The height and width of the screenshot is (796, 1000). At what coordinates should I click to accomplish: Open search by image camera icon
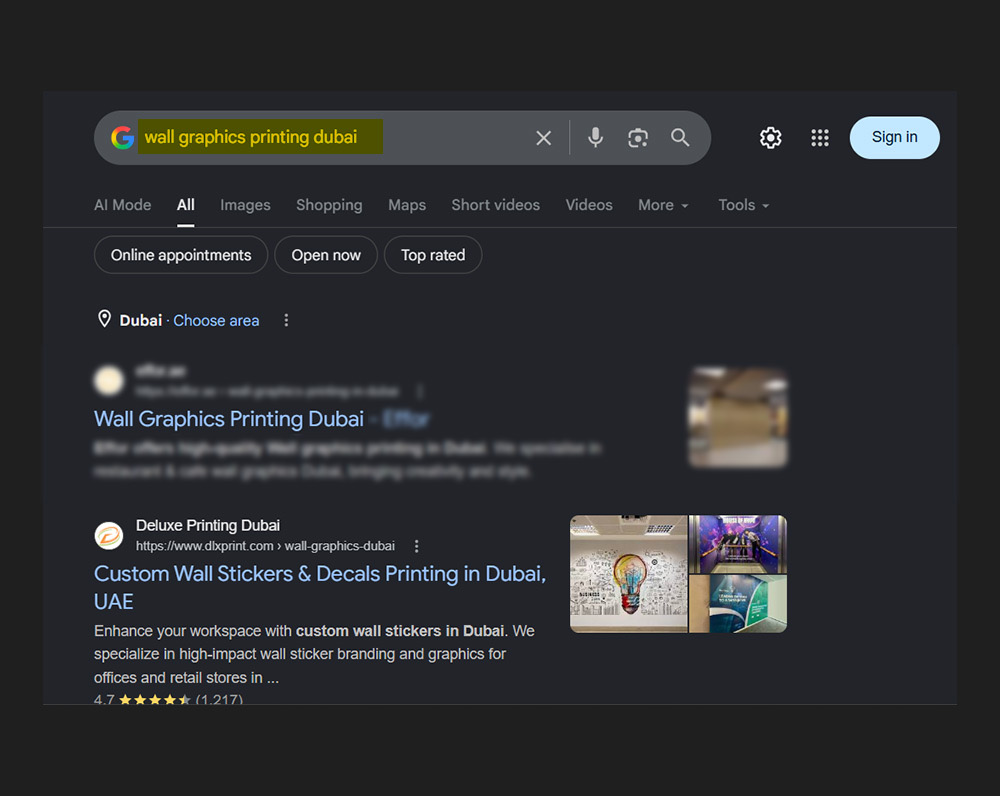click(x=638, y=138)
